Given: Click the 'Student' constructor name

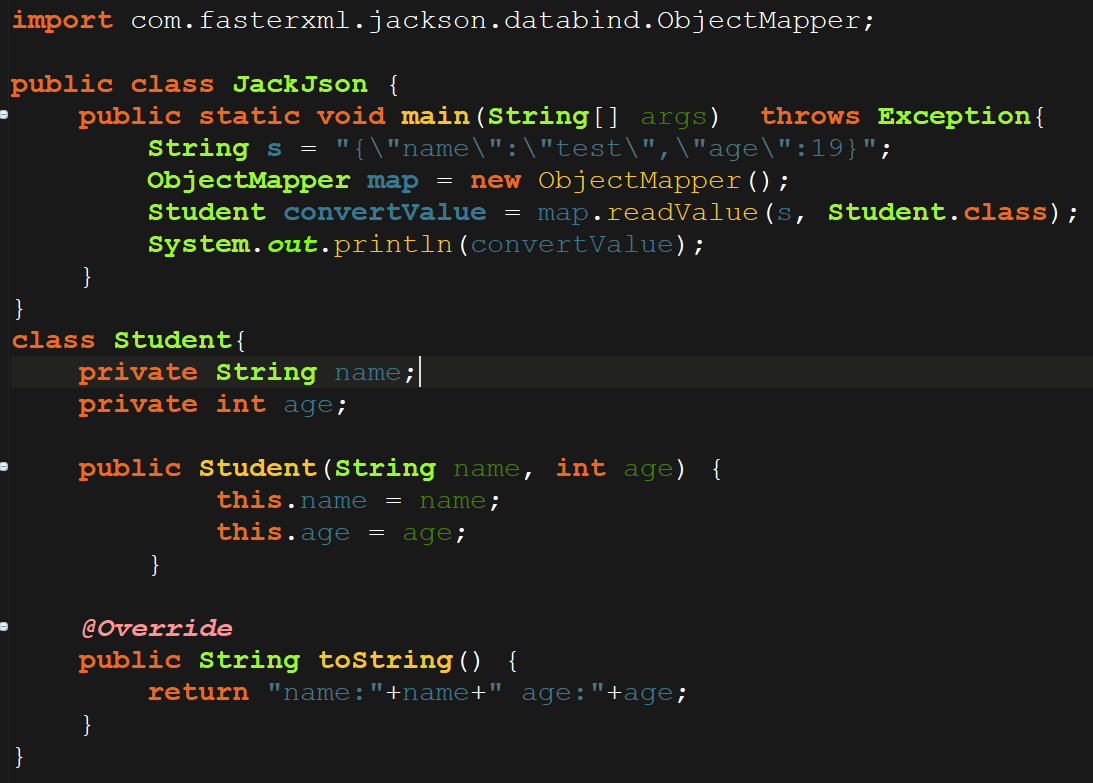Looking at the screenshot, I should [258, 469].
